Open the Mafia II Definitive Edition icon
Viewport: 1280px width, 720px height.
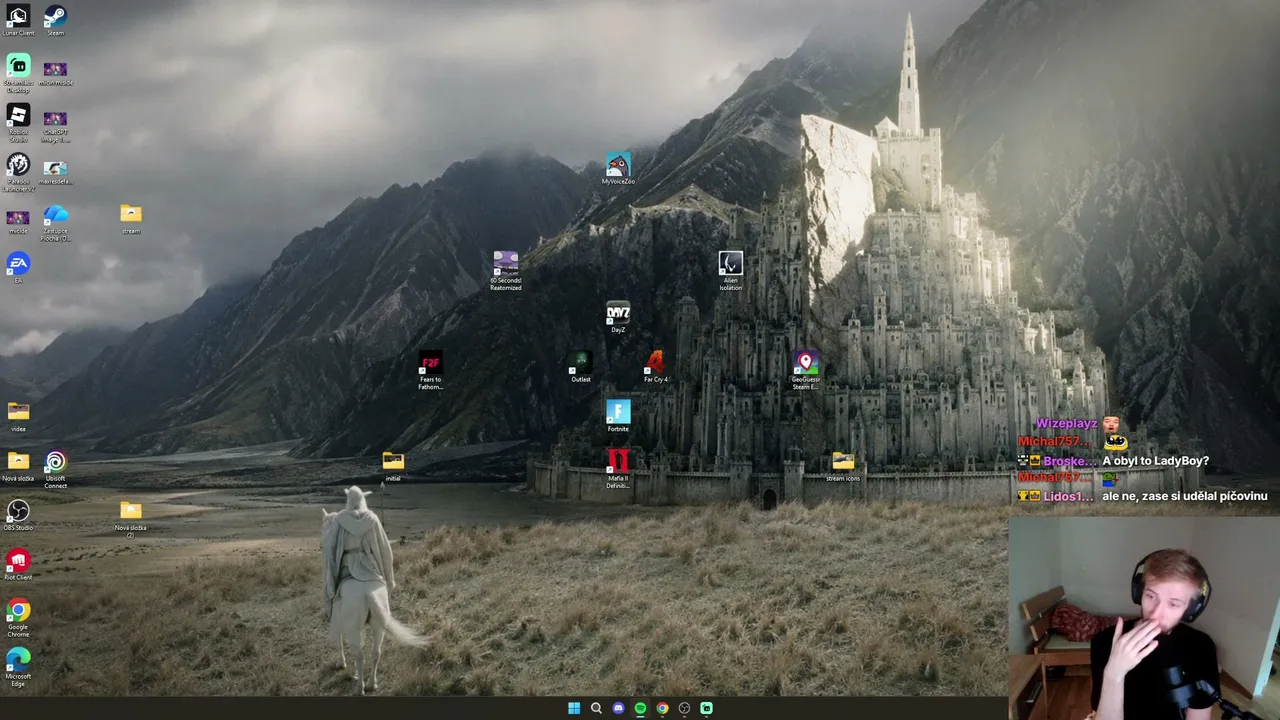(x=618, y=469)
